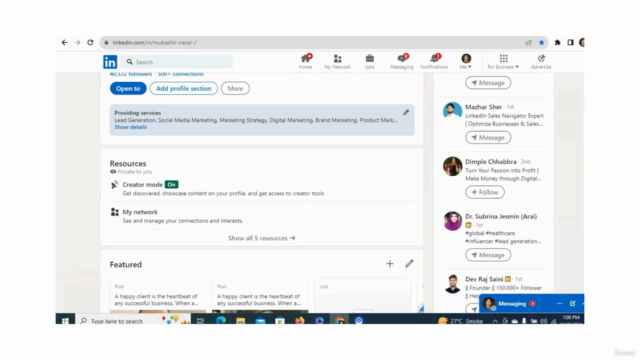Screen dimensions: 640x360
Task: Open the Mail app from taskbar
Action: (x=260, y=321)
